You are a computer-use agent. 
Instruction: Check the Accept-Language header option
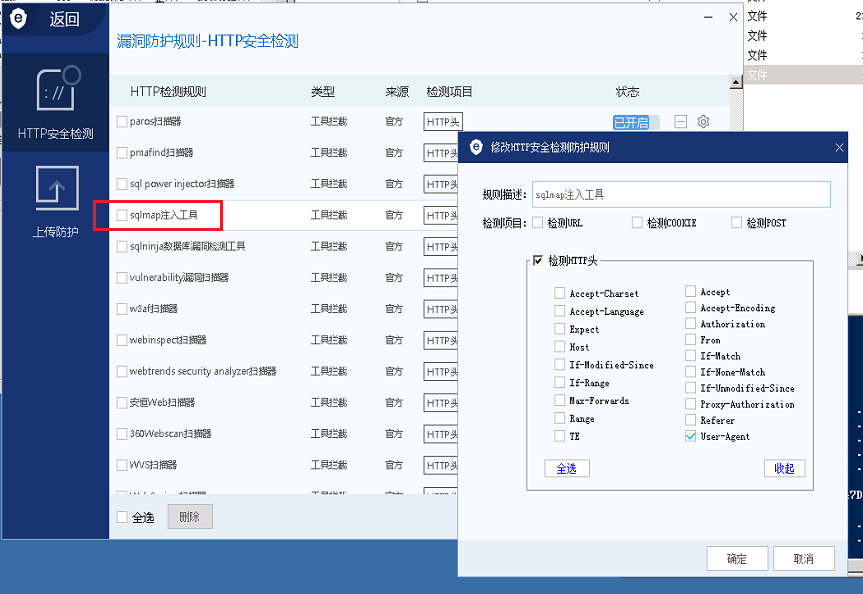click(x=560, y=311)
